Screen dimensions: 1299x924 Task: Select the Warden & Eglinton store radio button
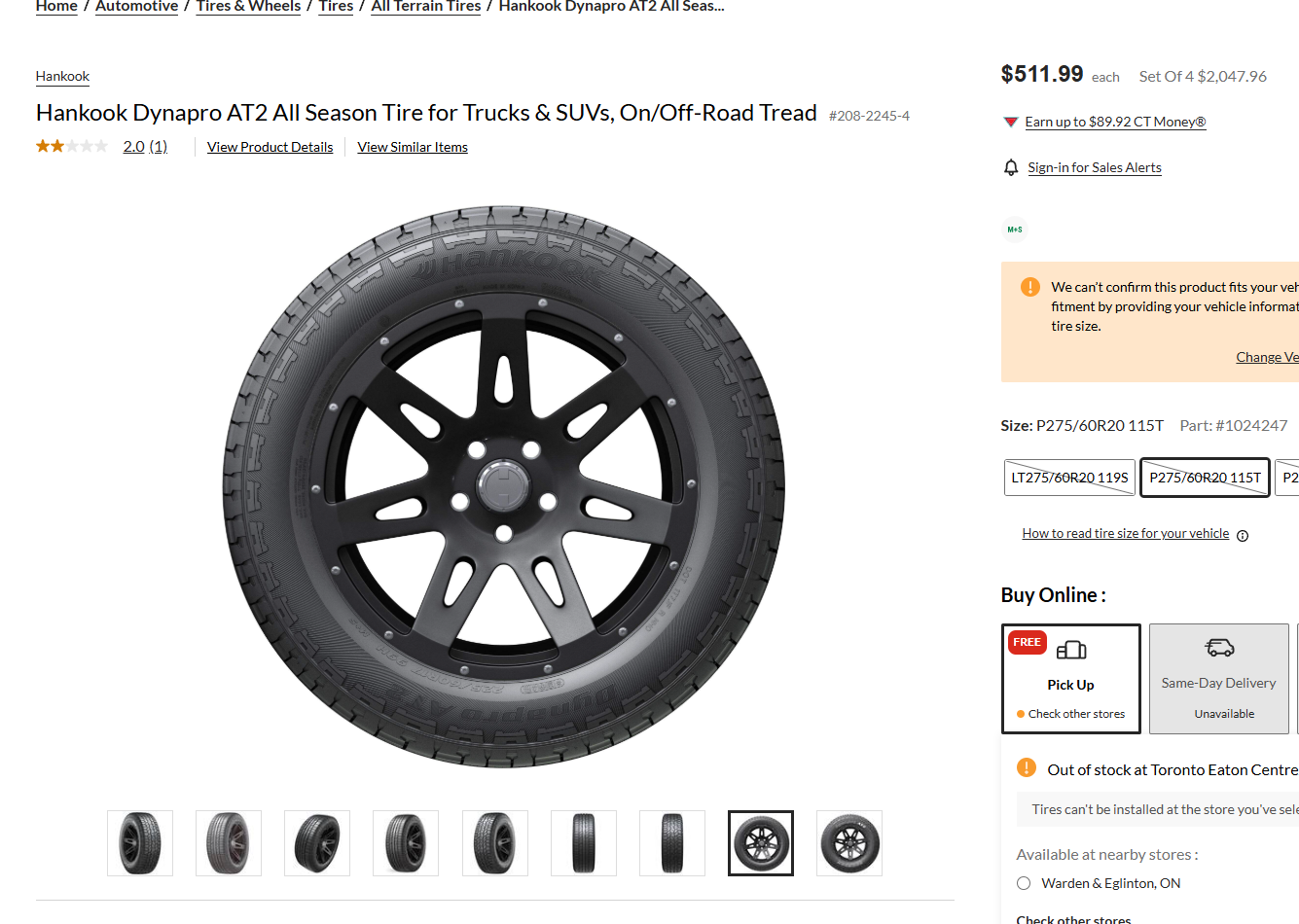pos(1023,882)
